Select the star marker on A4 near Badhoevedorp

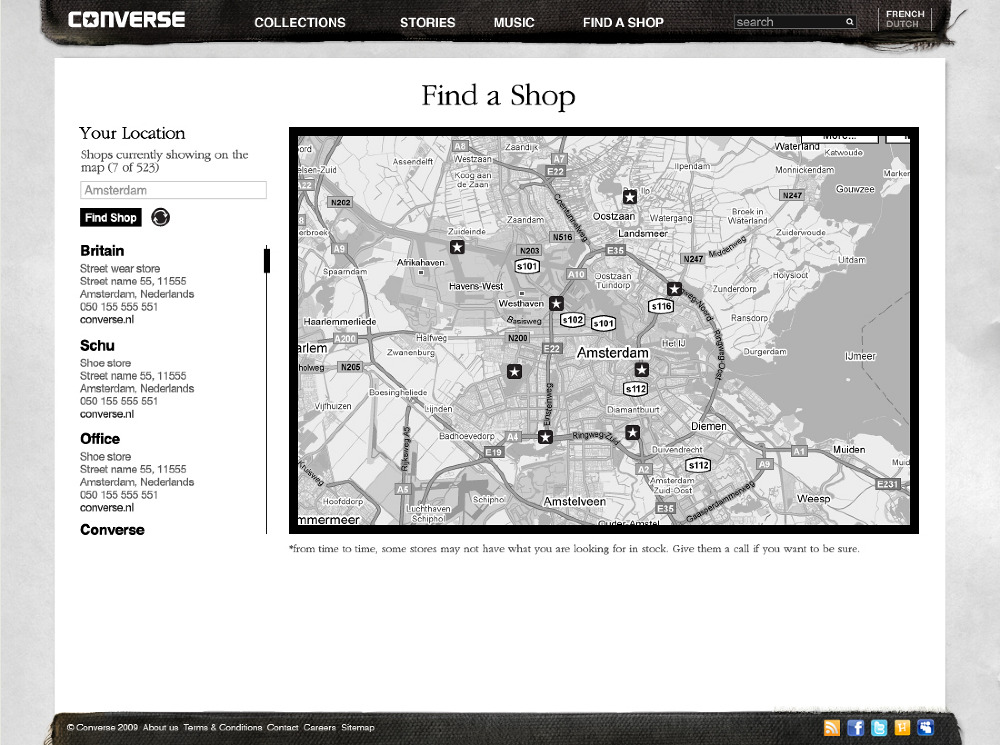click(x=545, y=438)
